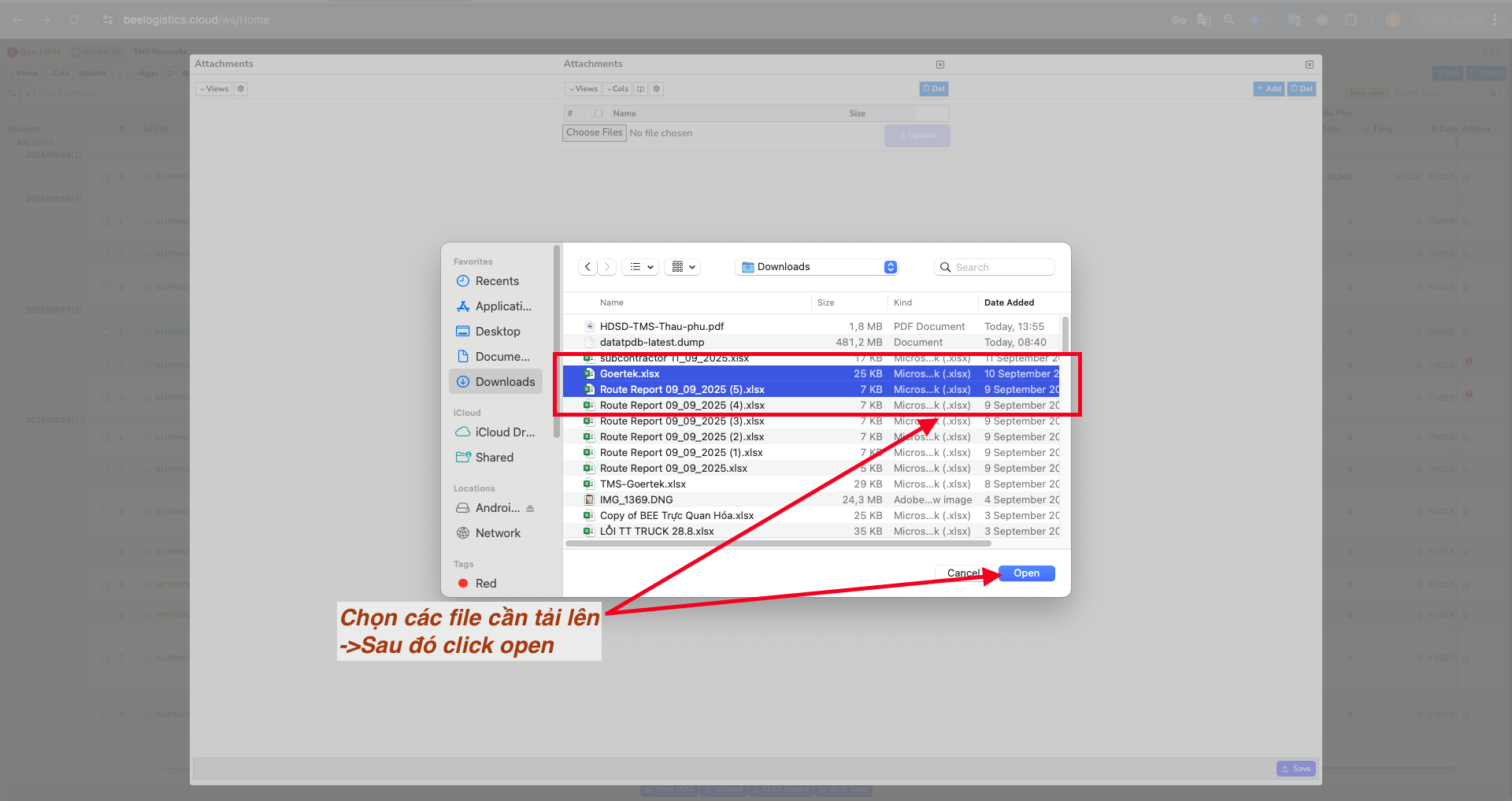Viewport: 1512px width, 801px height.
Task: Open Documents folder in sidebar
Action: [x=502, y=357]
